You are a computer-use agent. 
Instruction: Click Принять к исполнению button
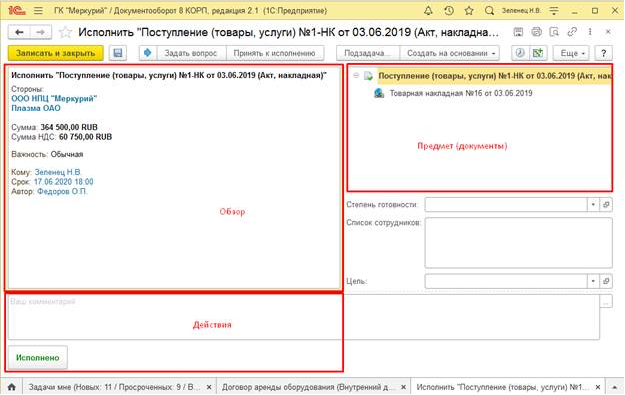[275, 53]
